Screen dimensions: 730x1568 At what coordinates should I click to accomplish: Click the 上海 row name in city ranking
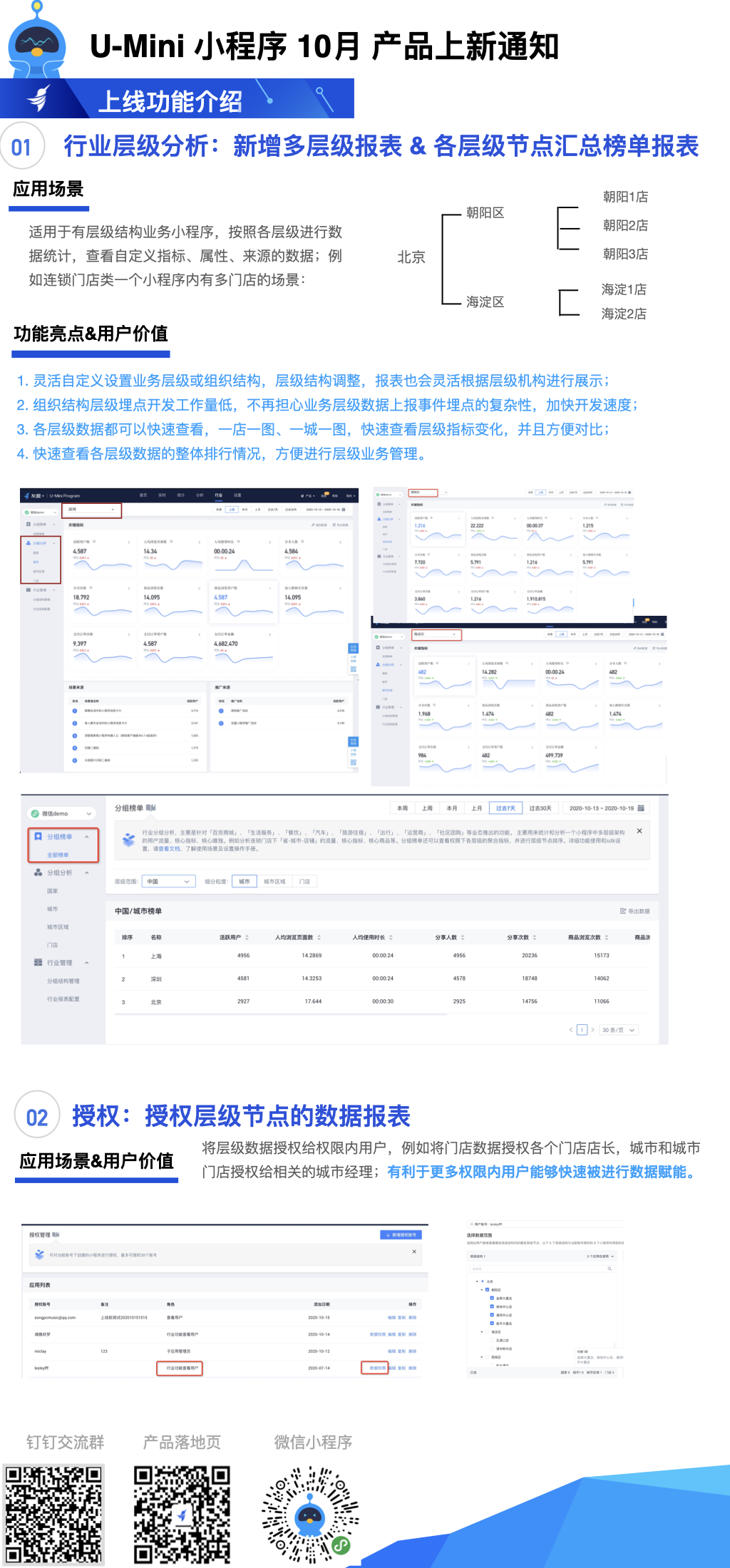pyautogui.click(x=156, y=956)
